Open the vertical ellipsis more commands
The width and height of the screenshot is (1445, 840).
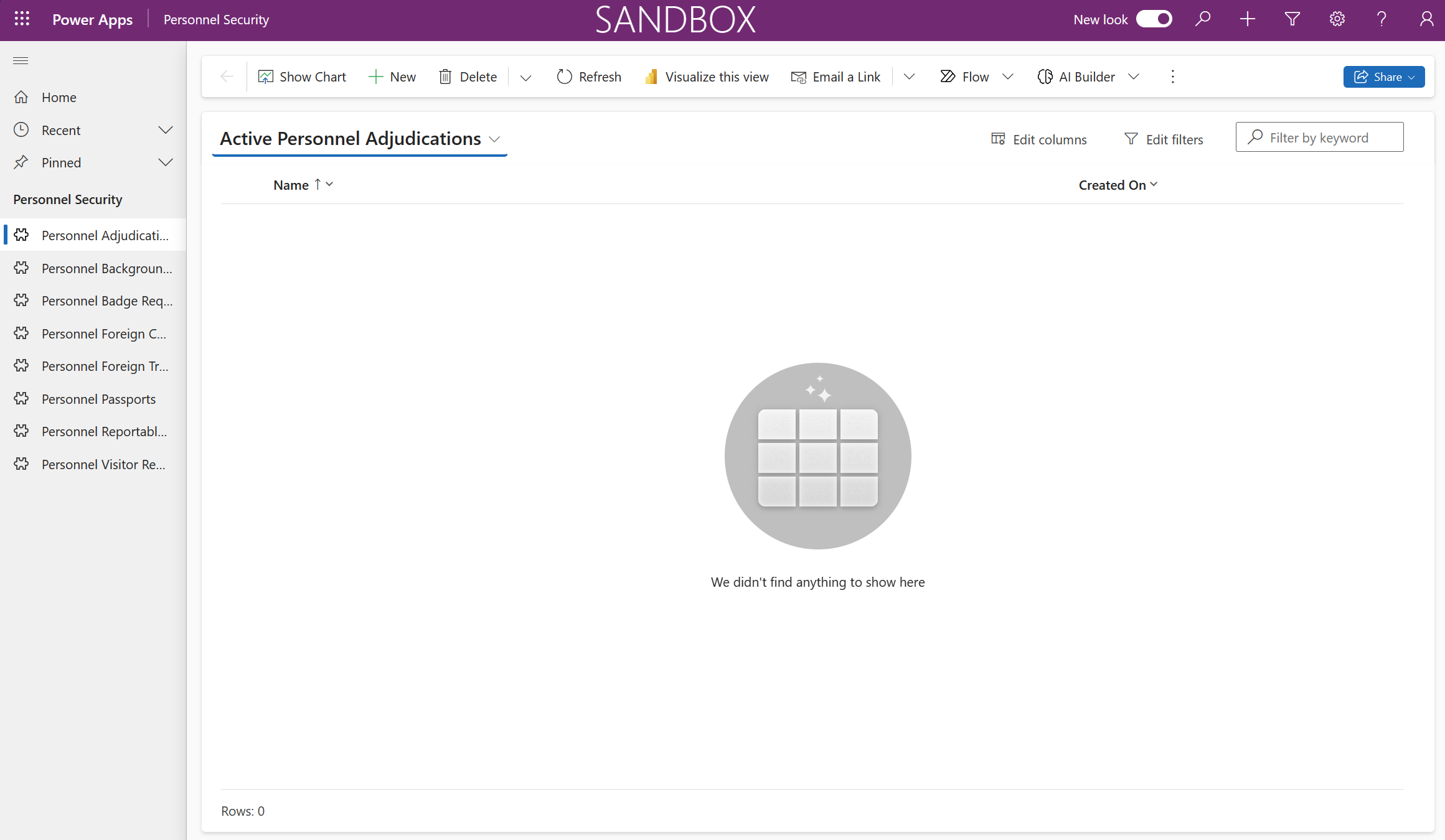tap(1173, 77)
